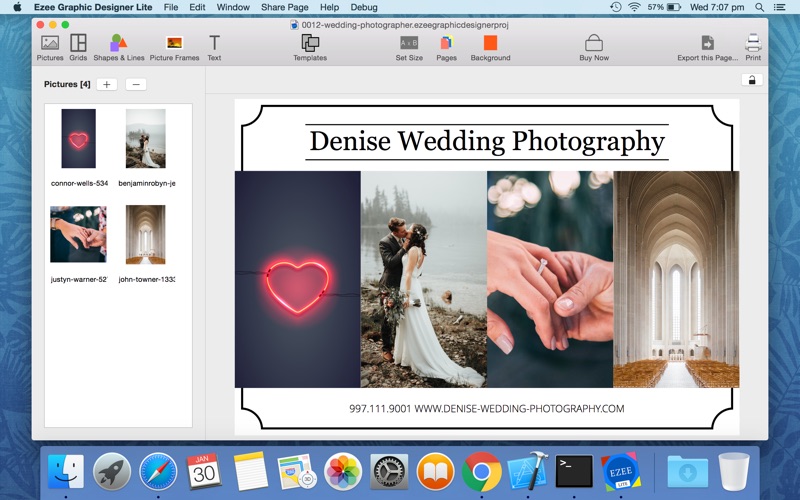Pick the orange Background color
Image resolution: width=800 pixels, height=500 pixels.
pos(490,44)
